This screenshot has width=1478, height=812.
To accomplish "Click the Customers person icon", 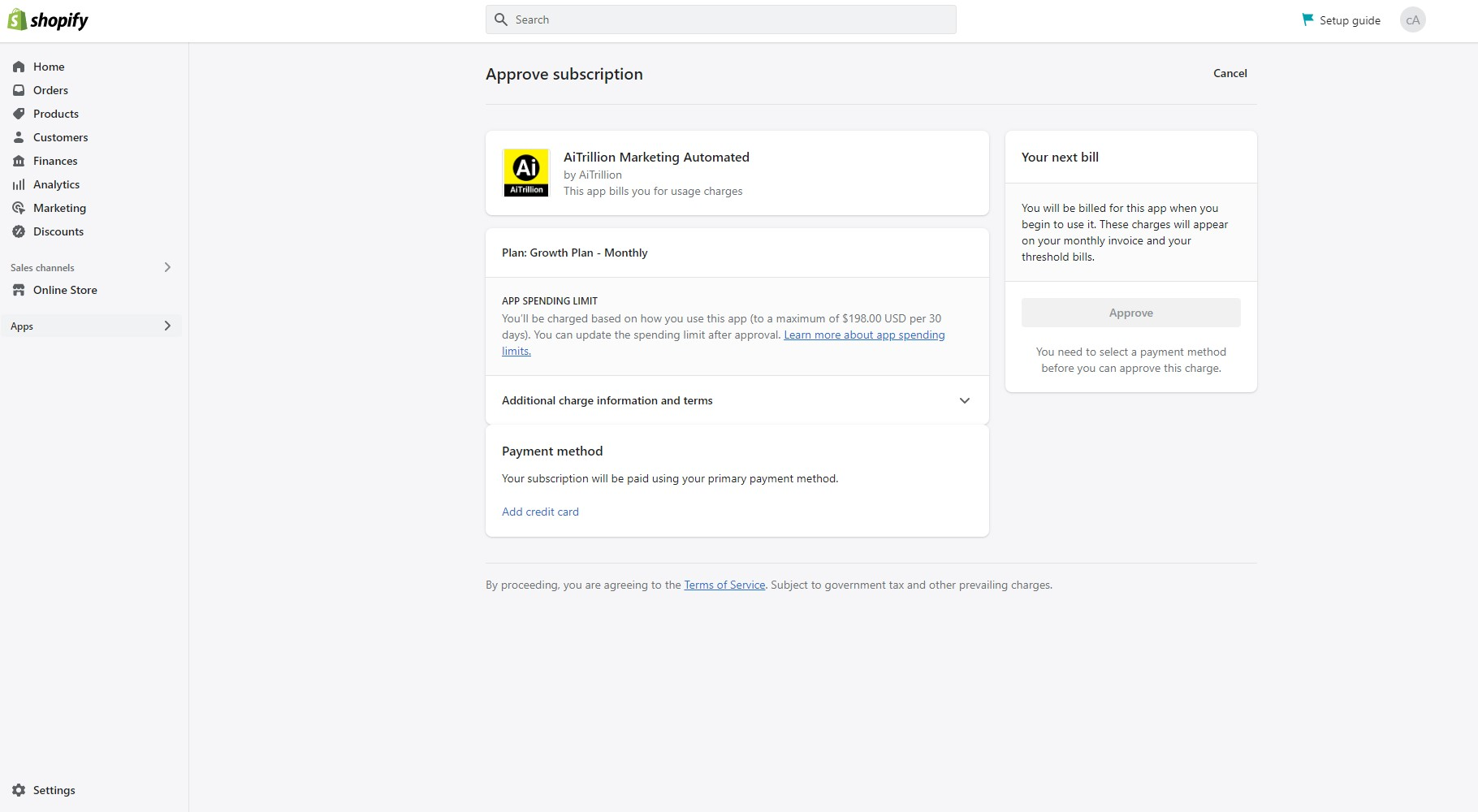I will 19,137.
